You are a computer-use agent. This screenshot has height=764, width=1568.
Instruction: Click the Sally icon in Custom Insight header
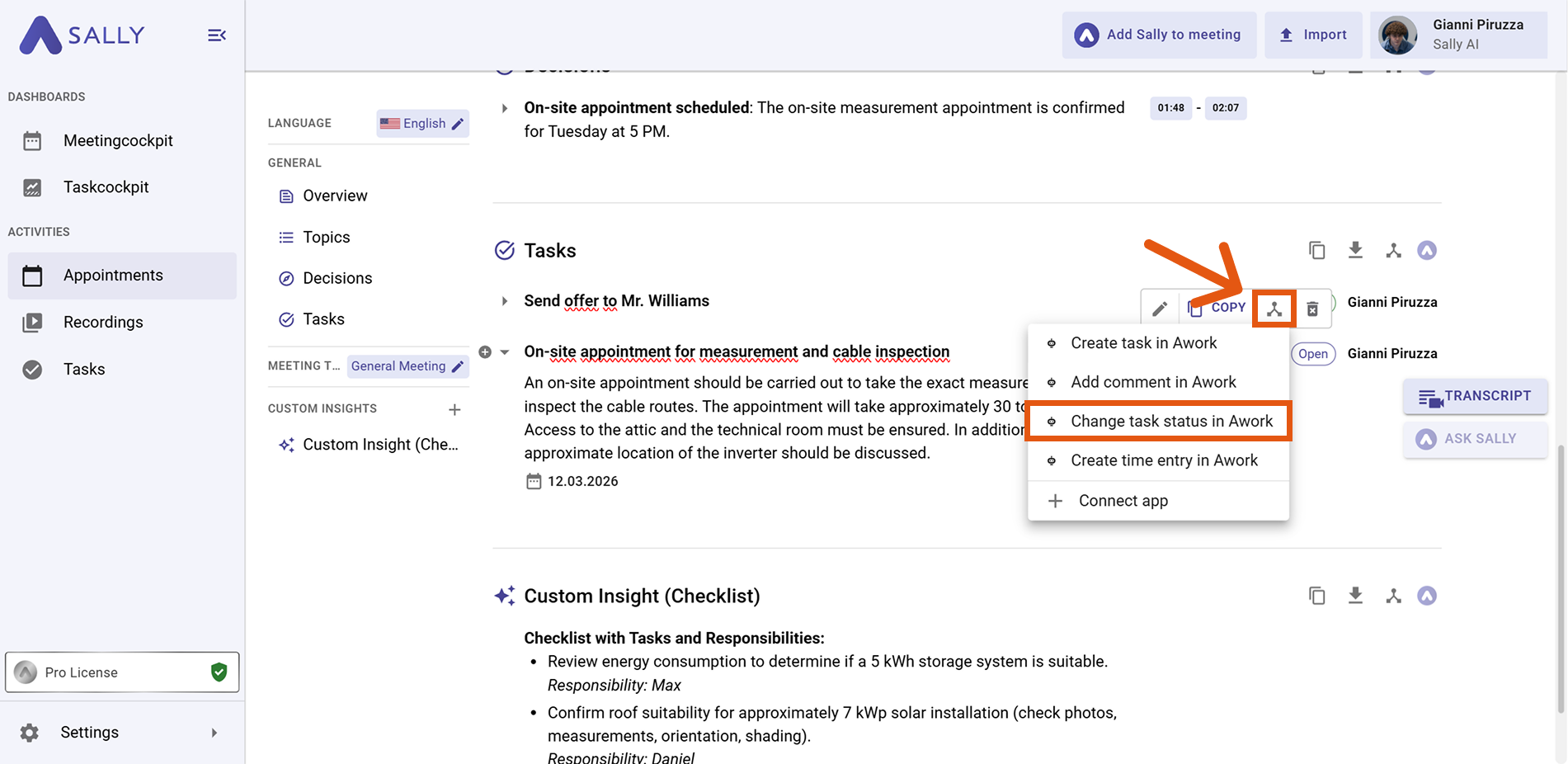(1426, 596)
